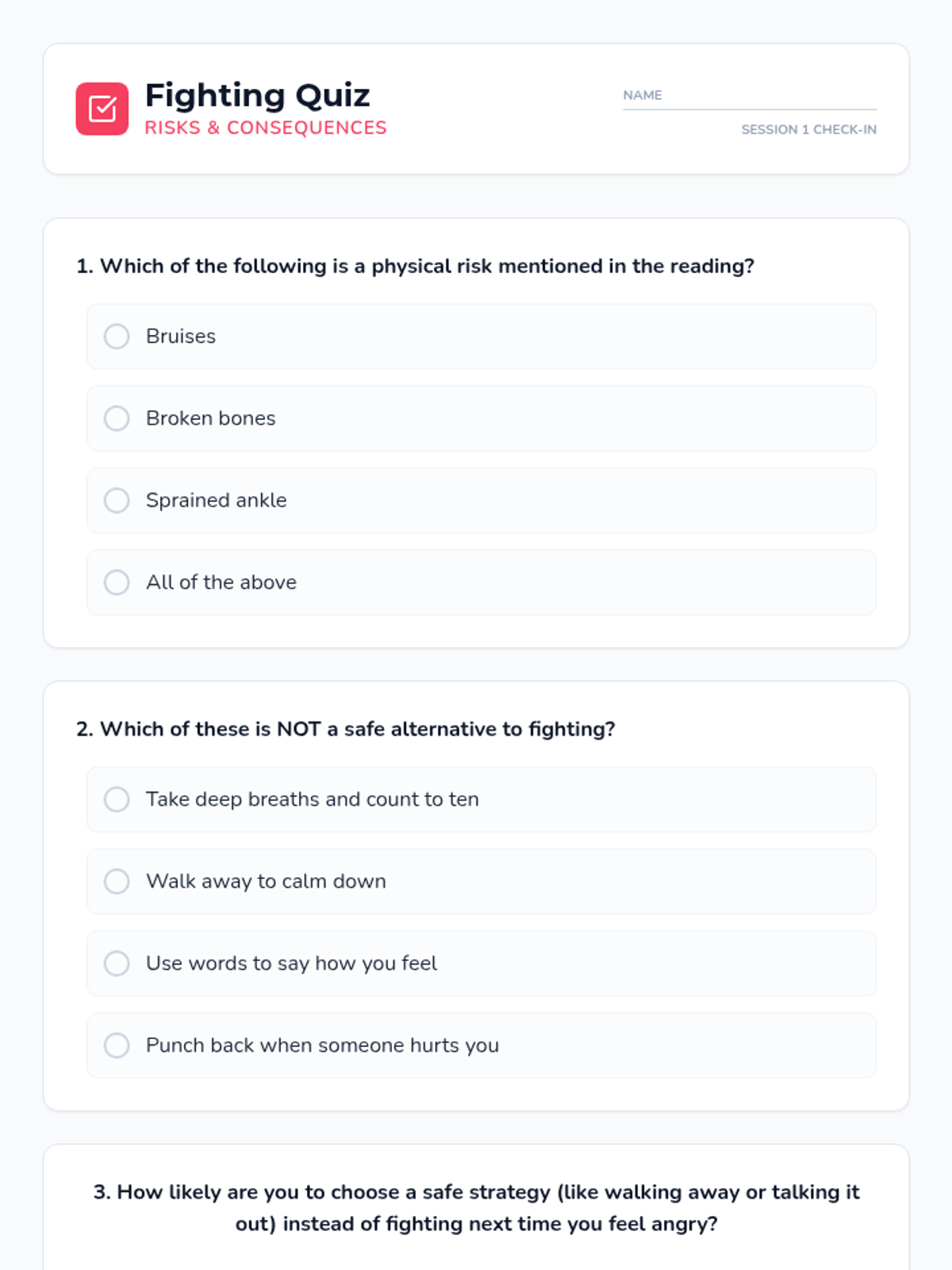This screenshot has height=1270, width=952.
Task: Select All of the above radio button
Action: [117, 583]
